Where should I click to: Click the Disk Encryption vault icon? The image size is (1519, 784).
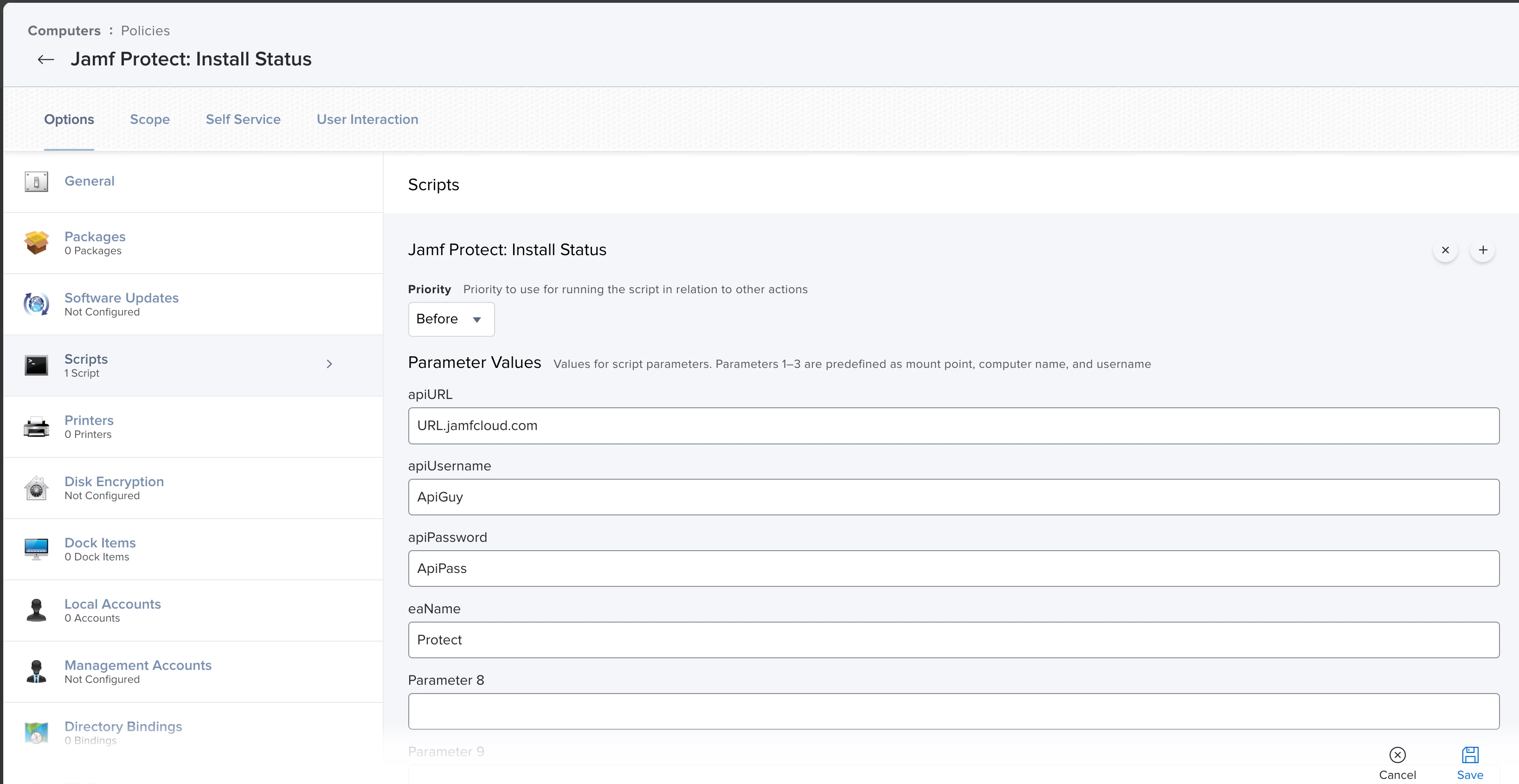(x=37, y=488)
